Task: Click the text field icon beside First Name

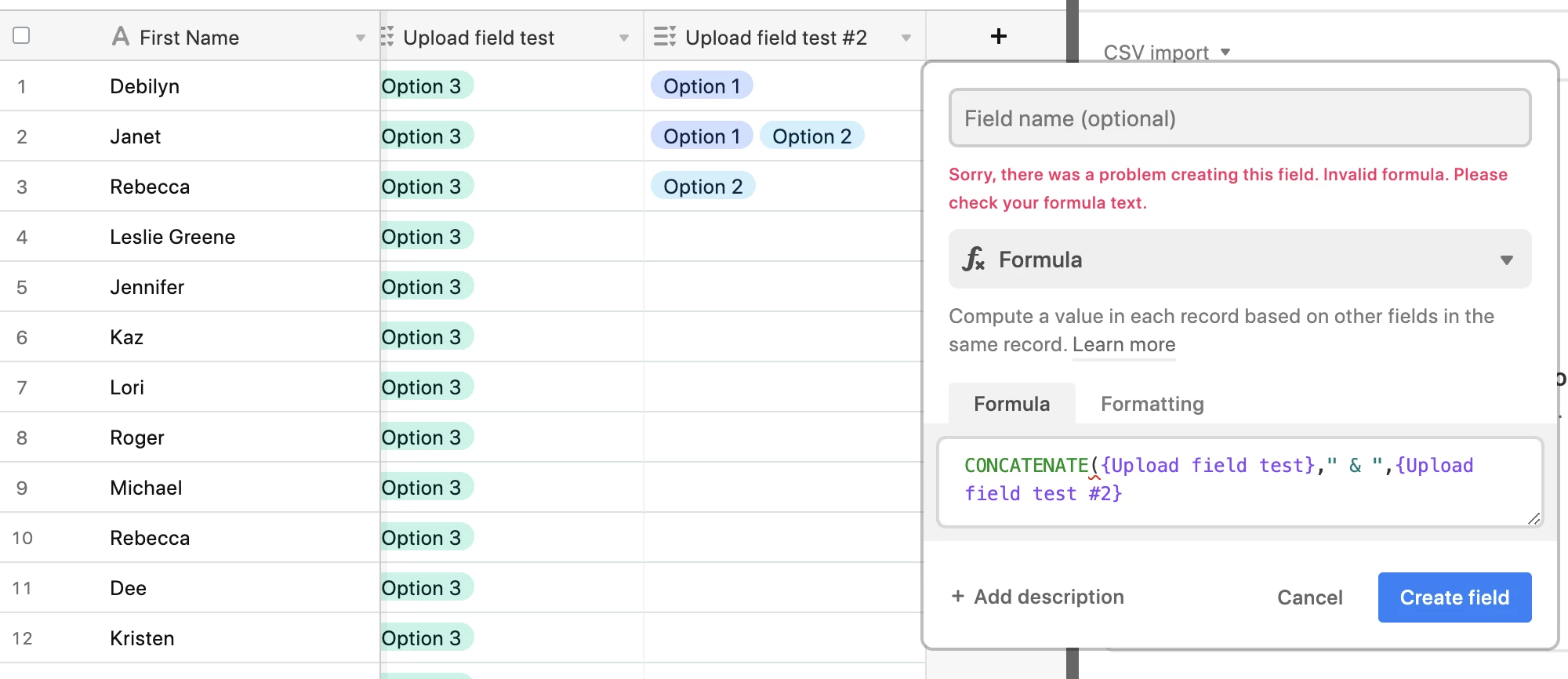Action: tap(120, 36)
